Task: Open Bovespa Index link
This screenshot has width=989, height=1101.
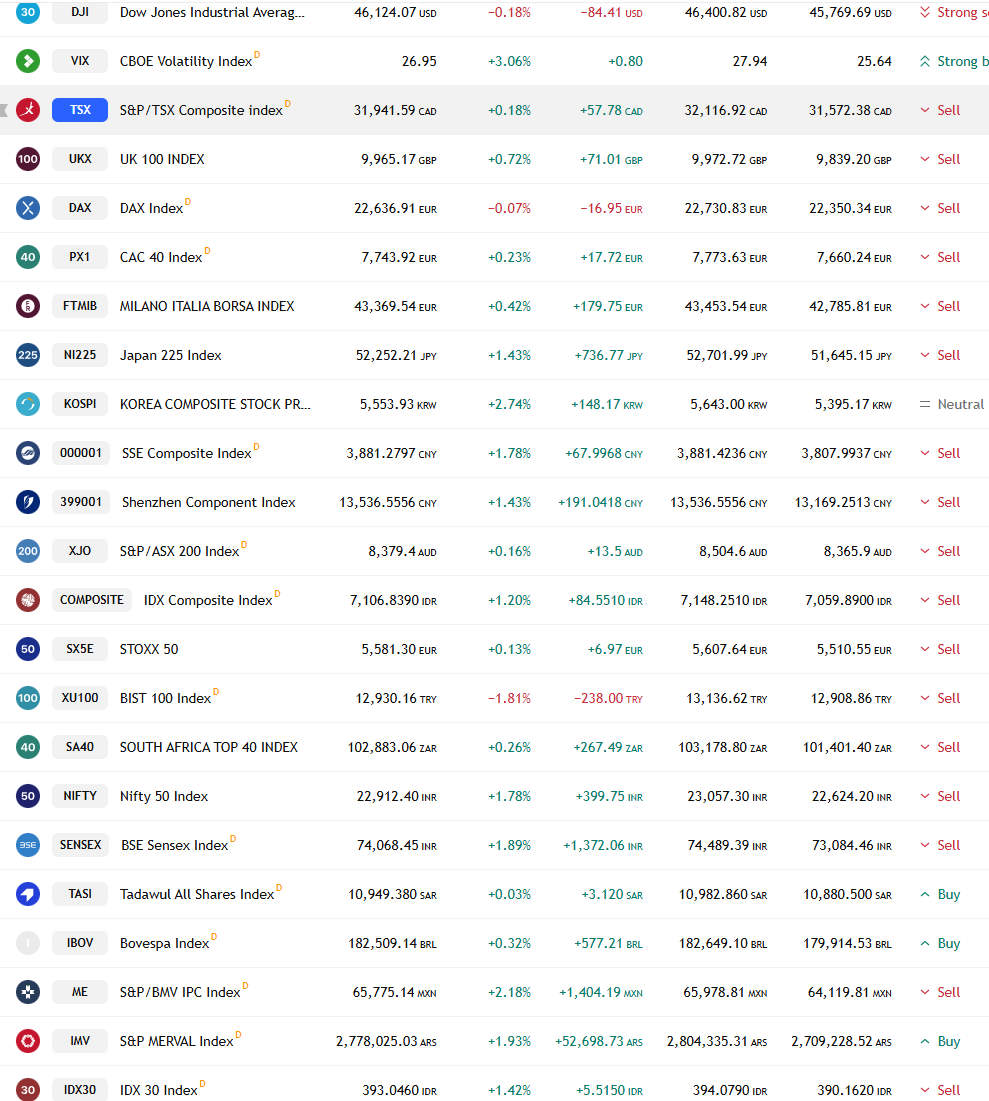Action: (164, 943)
